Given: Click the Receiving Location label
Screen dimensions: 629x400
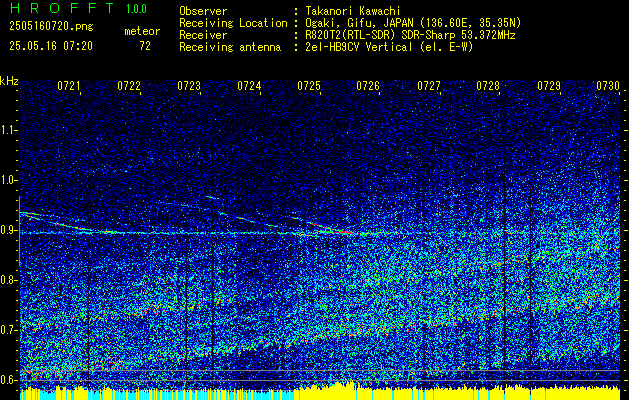Looking at the screenshot, I should pos(233,23).
